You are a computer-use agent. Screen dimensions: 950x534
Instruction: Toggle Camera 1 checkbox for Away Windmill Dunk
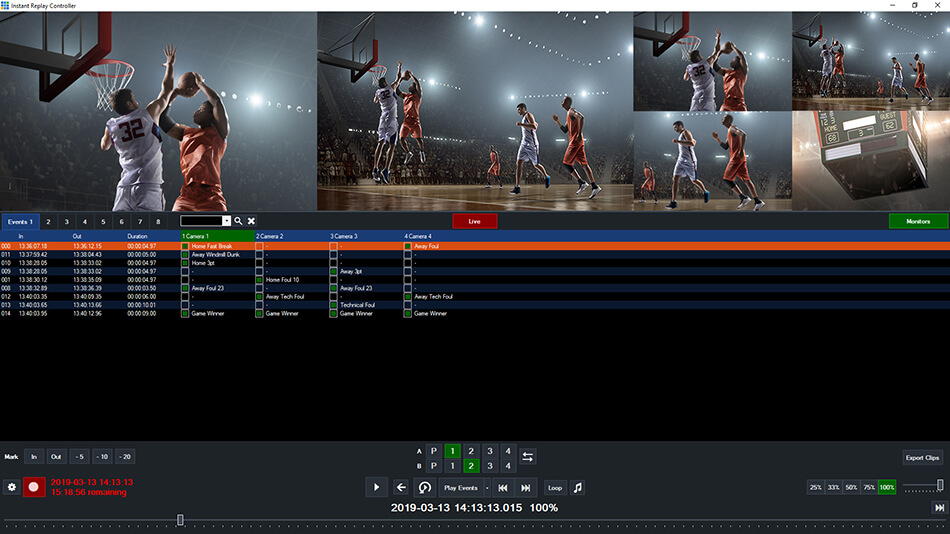(184, 254)
